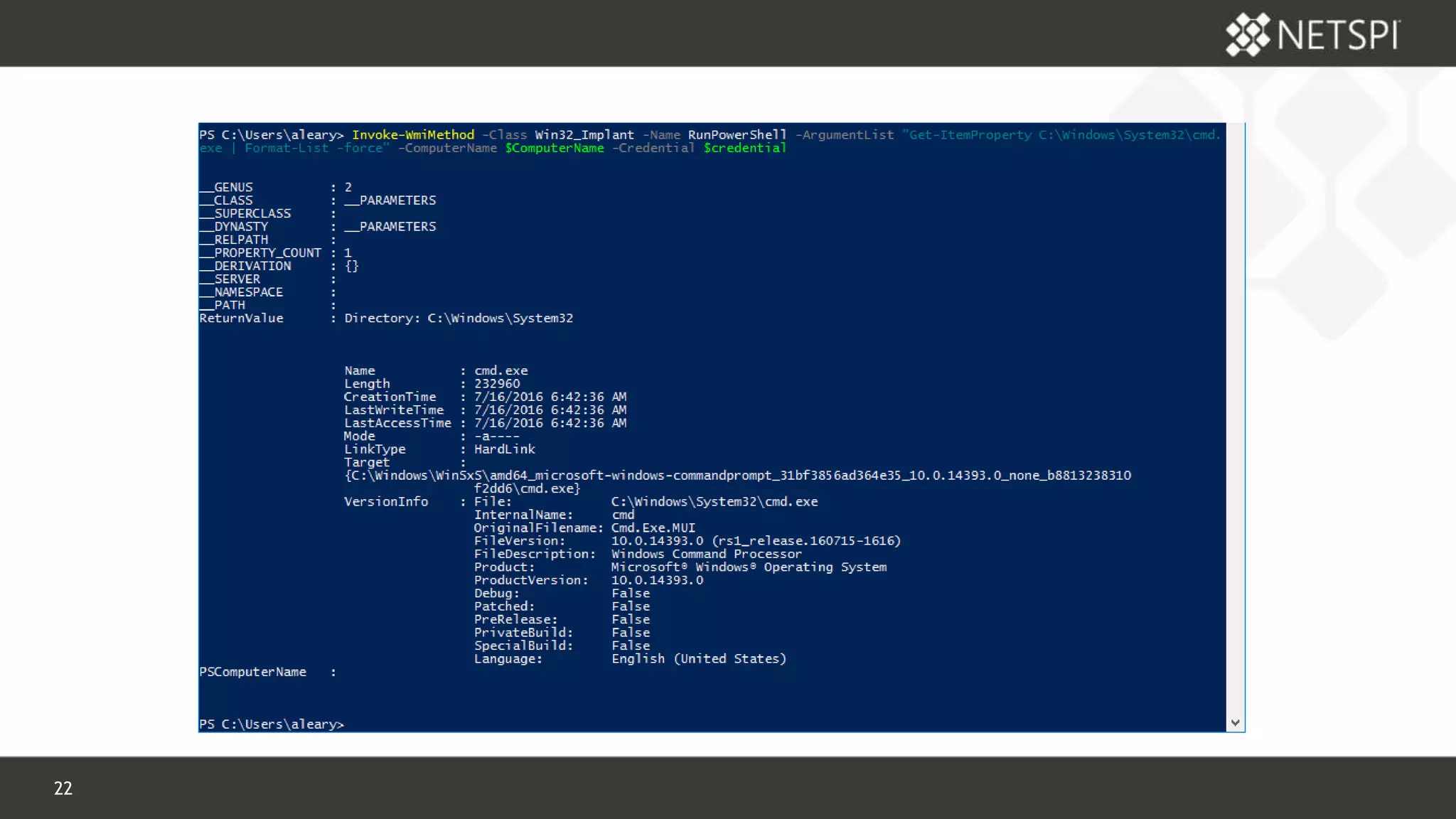The width and height of the screenshot is (1456, 819).
Task: Click the cmd.exe Name value
Action: tap(500, 371)
